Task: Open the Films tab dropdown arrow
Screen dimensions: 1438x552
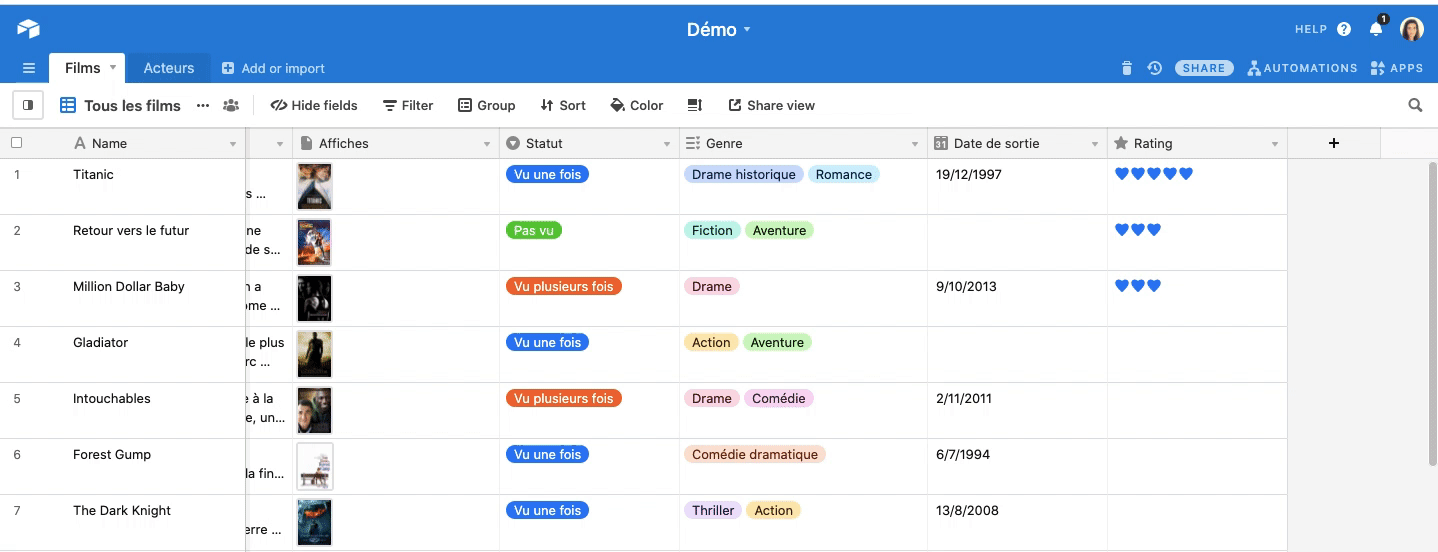Action: (113, 68)
